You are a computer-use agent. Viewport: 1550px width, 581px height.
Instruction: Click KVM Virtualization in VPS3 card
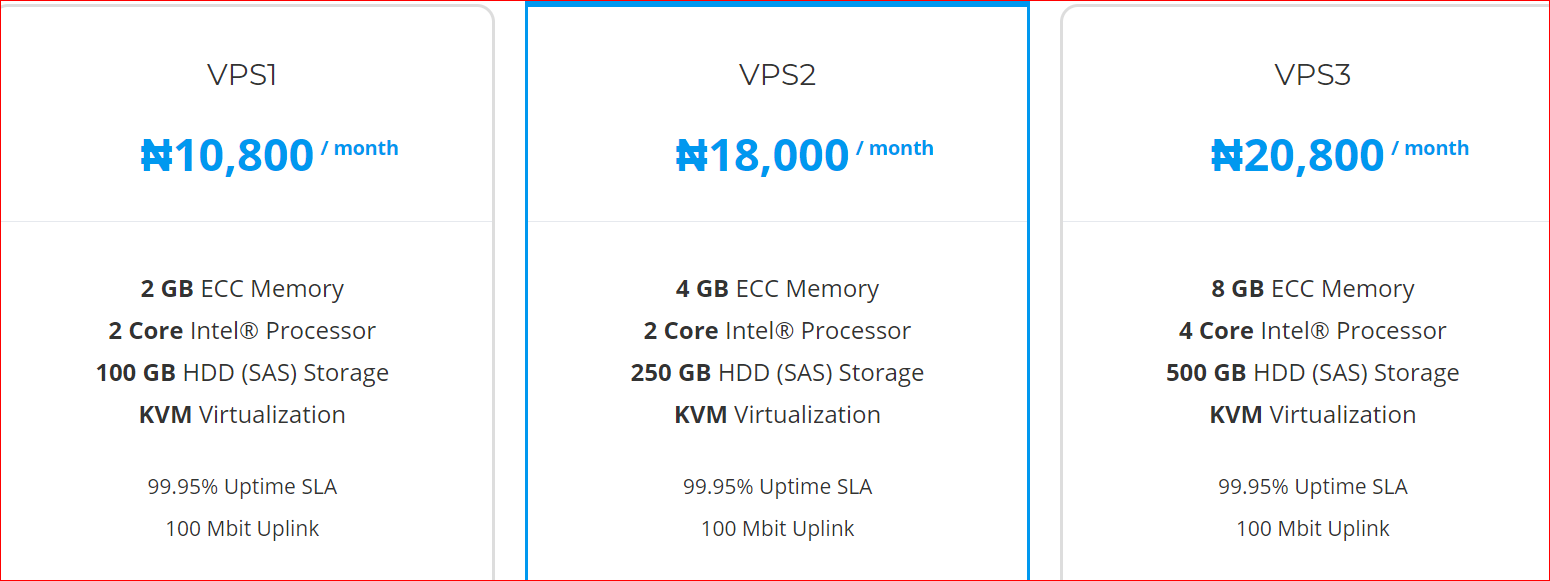point(1312,415)
